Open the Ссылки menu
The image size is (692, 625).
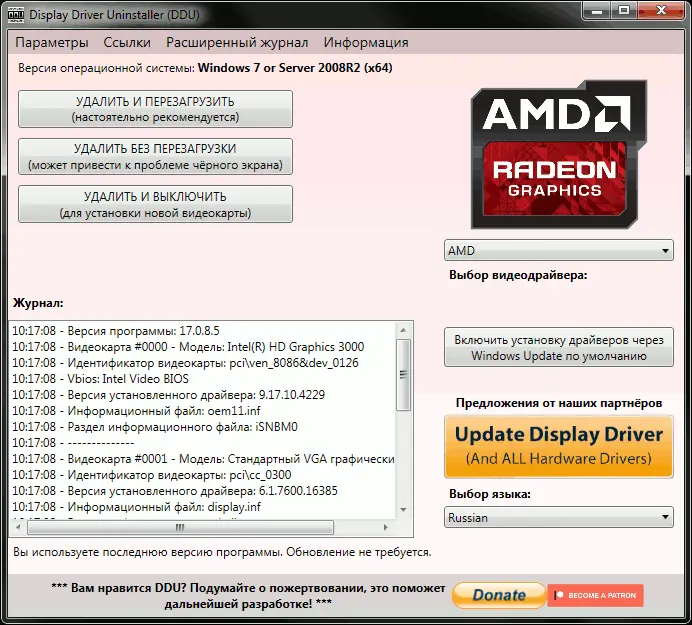(x=127, y=43)
